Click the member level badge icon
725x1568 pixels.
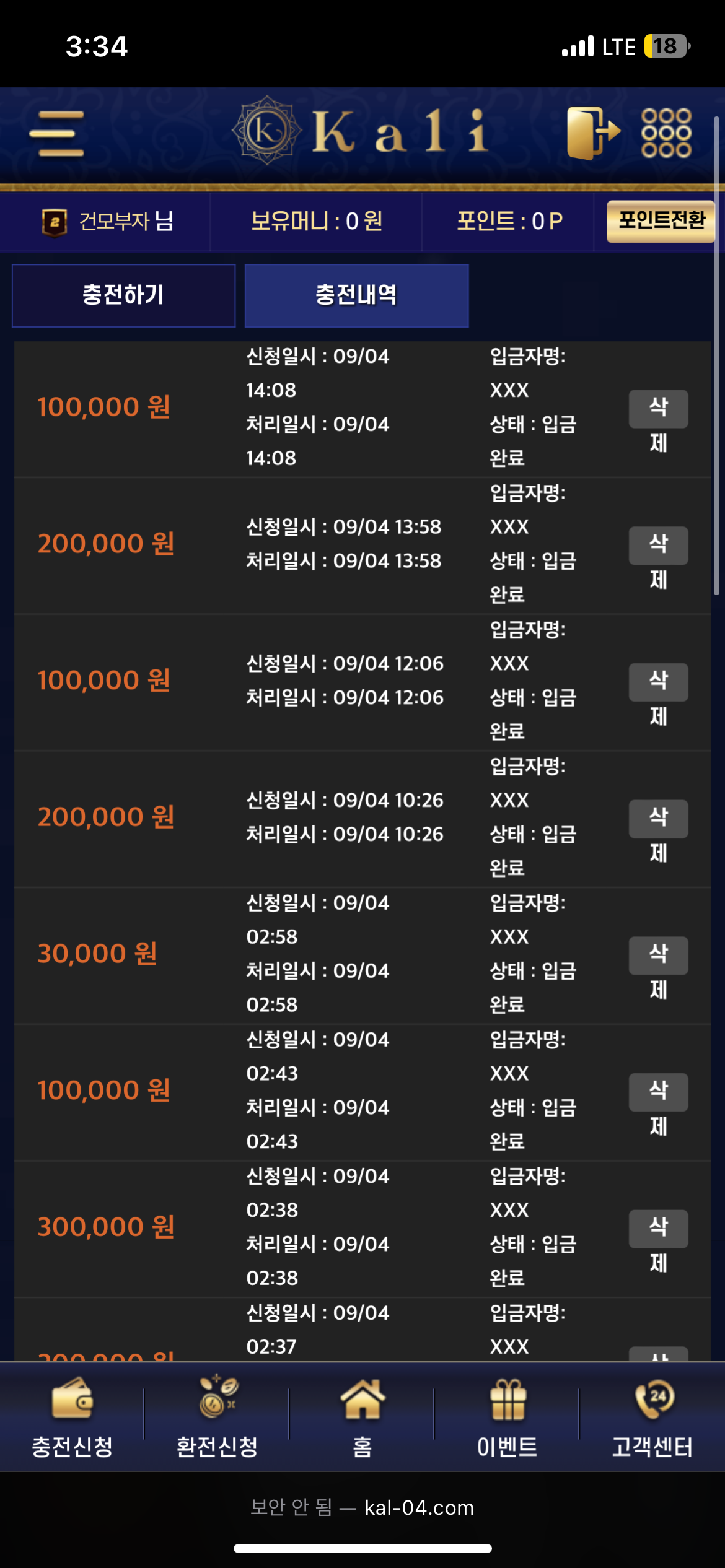(x=55, y=222)
